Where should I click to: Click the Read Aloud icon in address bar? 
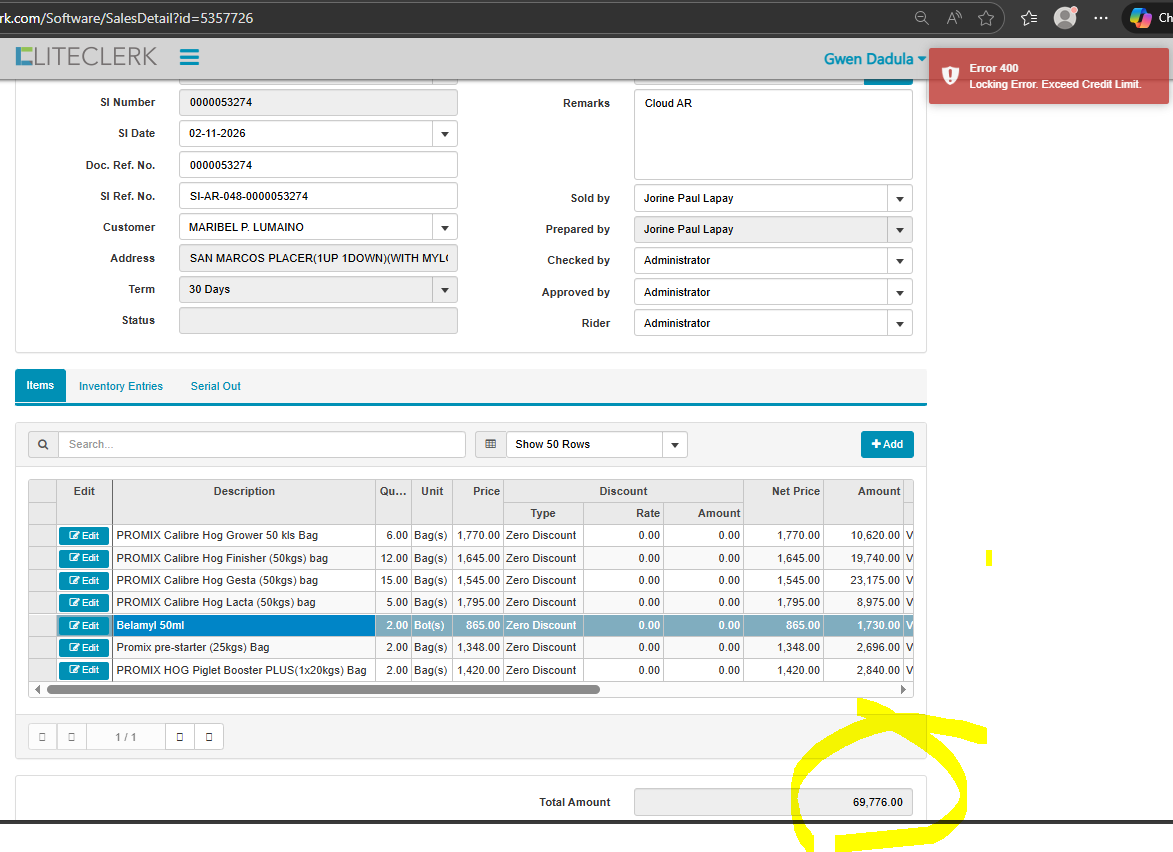click(x=954, y=18)
